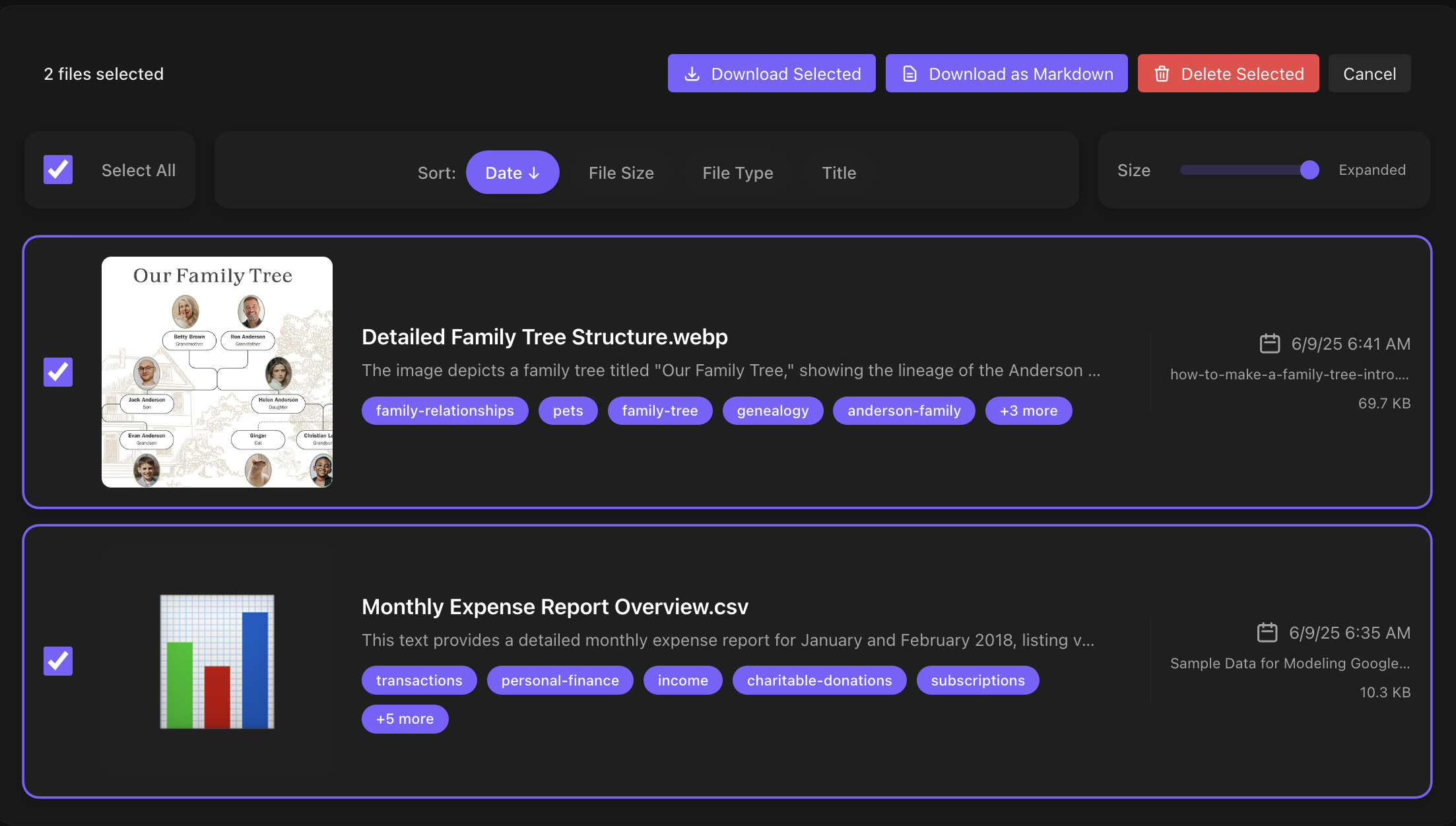Expand the +3 more tags on family tree card
Screen dimensions: 1456x826
(x=1028, y=410)
